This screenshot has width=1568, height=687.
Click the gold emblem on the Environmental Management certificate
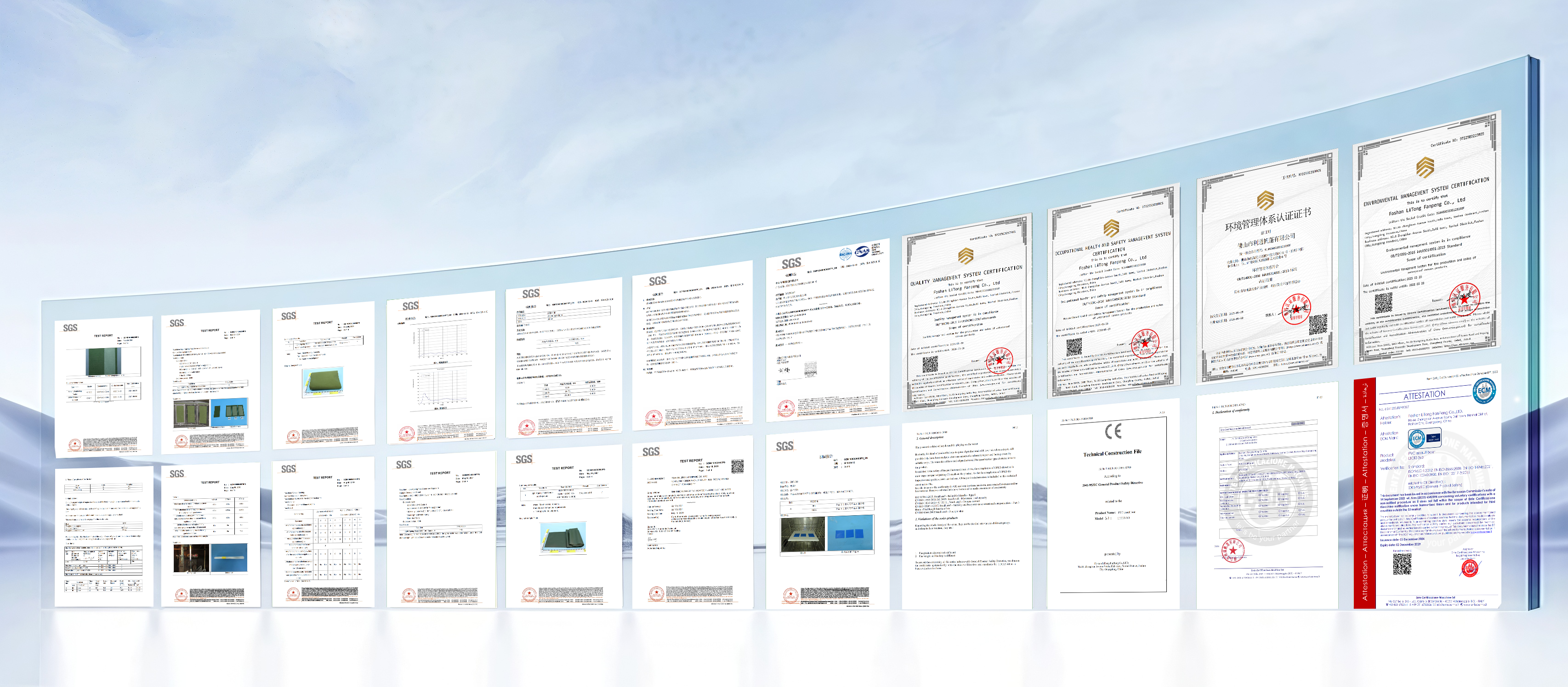click(x=1426, y=168)
